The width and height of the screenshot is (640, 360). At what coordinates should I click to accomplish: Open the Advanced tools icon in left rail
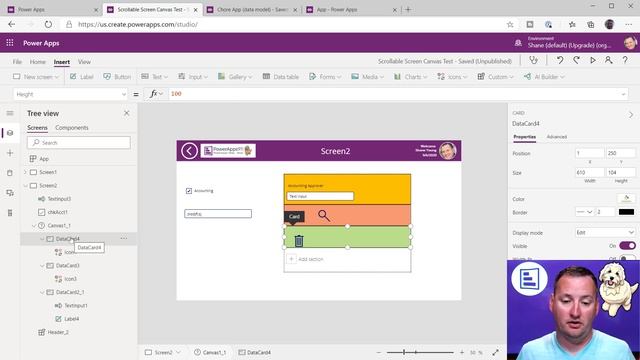10,213
